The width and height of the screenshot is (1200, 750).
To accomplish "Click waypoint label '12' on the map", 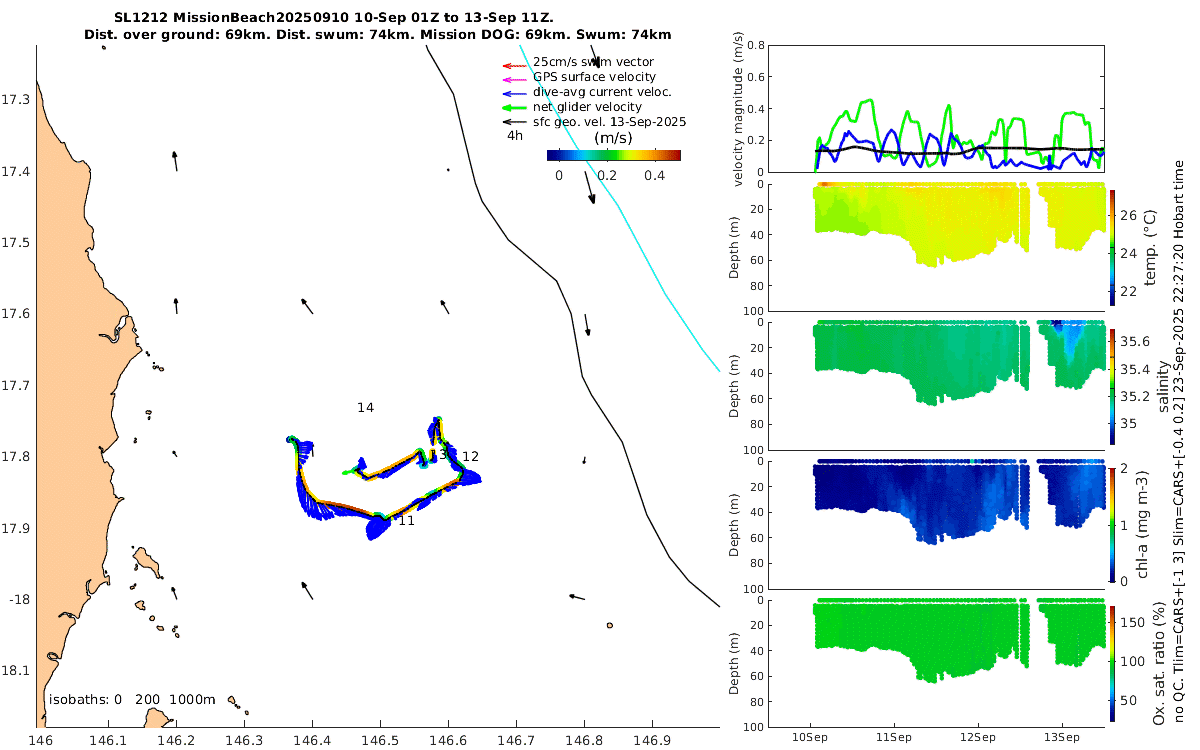I will coord(470,456).
